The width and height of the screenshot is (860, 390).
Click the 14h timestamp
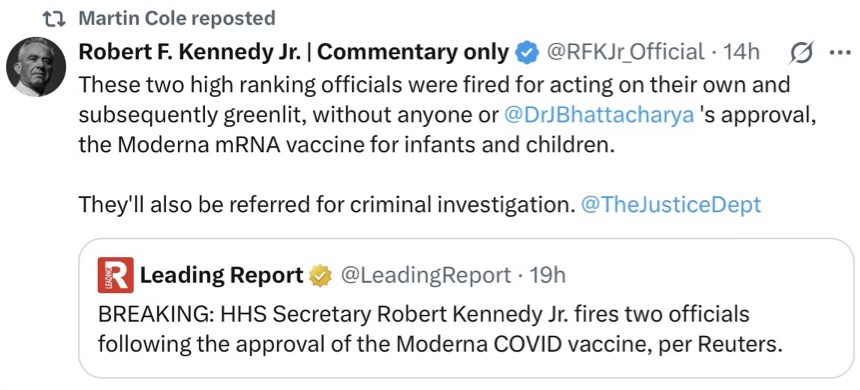point(742,52)
